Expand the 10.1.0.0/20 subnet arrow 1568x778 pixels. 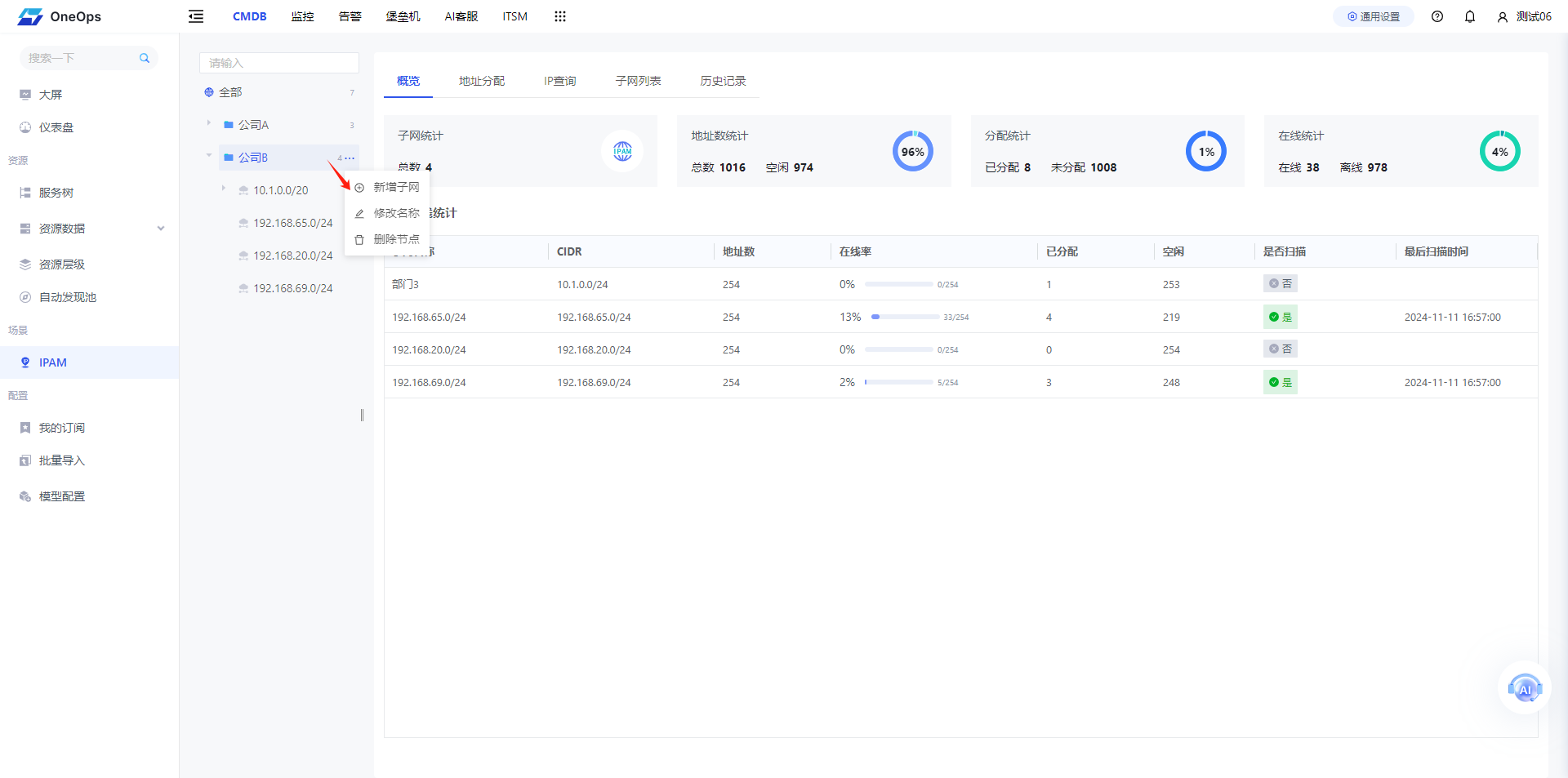(224, 189)
